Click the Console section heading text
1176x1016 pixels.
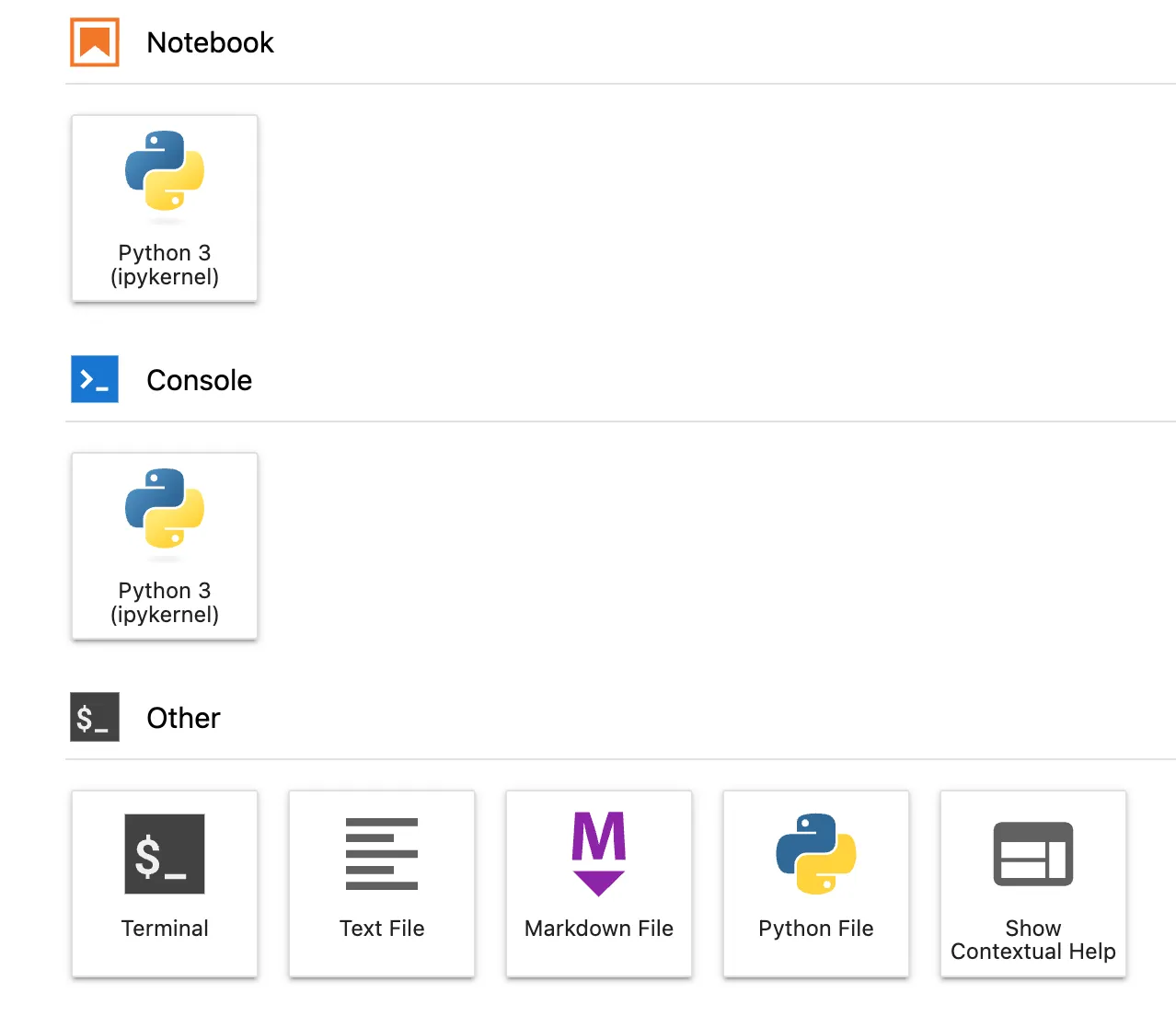199,380
